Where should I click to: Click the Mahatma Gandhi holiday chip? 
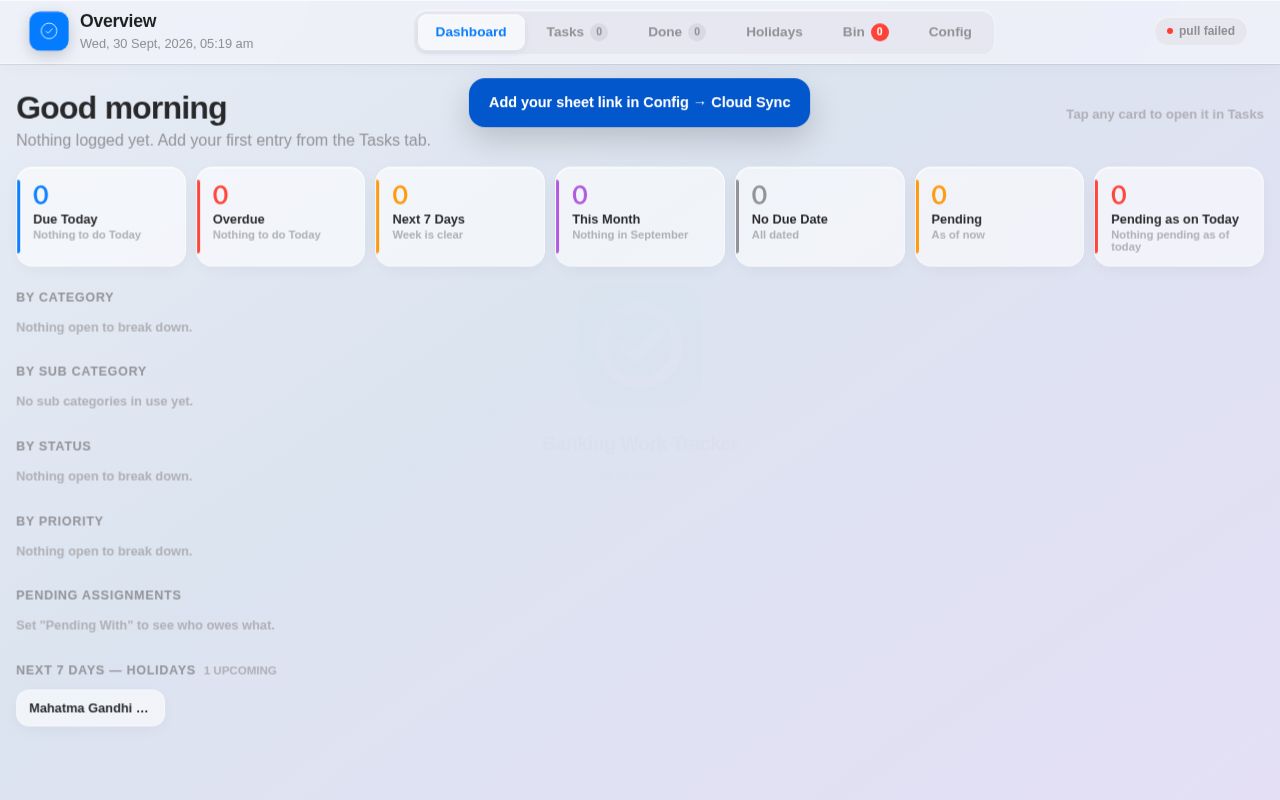(x=90, y=708)
